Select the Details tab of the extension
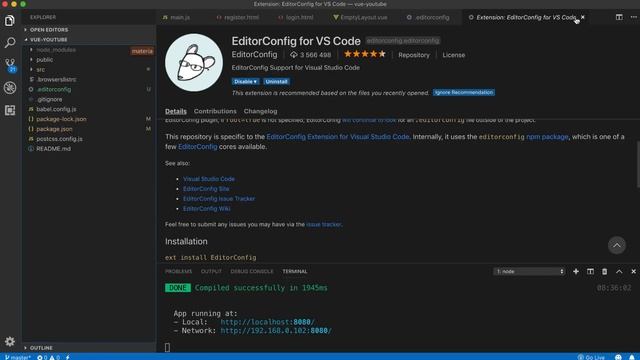Image resolution: width=640 pixels, height=360 pixels. coord(176,111)
